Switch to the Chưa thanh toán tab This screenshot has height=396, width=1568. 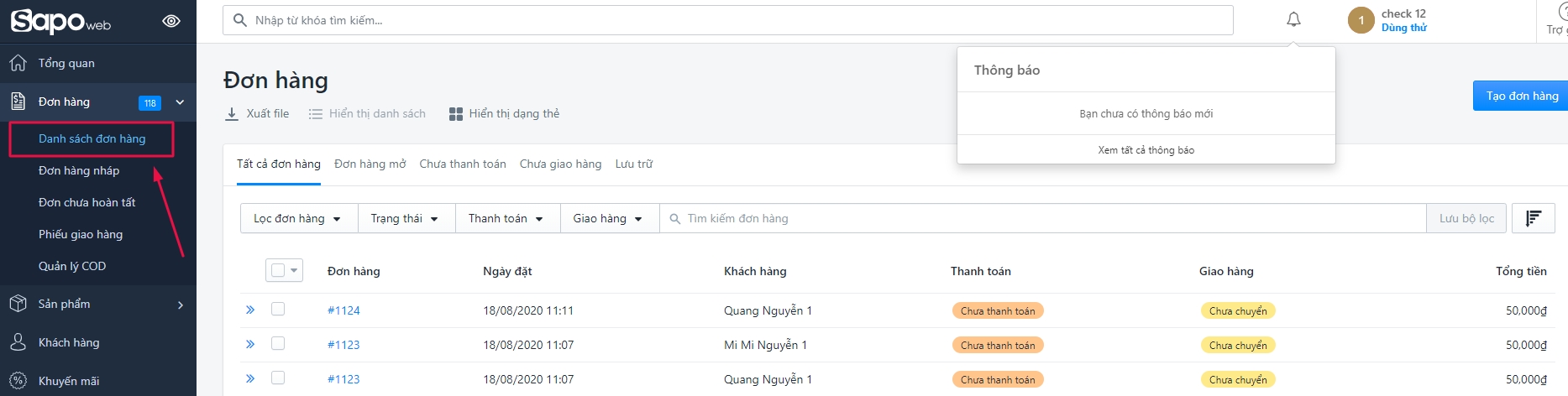[463, 164]
